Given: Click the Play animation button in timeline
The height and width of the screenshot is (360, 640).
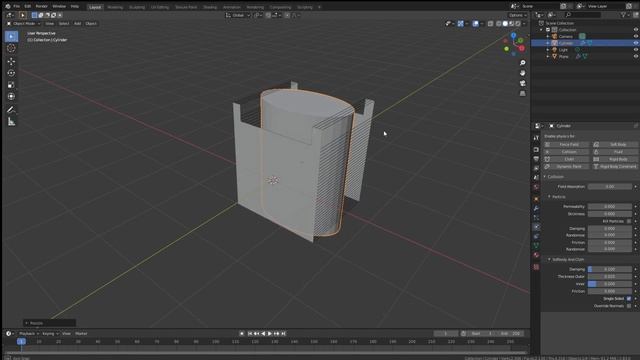Looking at the screenshot, I should click(270, 333).
